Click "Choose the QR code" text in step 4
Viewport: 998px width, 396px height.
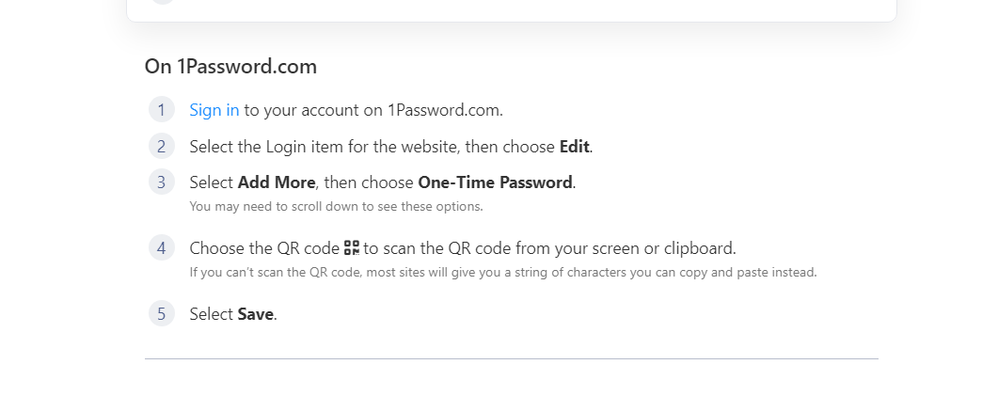tap(264, 248)
